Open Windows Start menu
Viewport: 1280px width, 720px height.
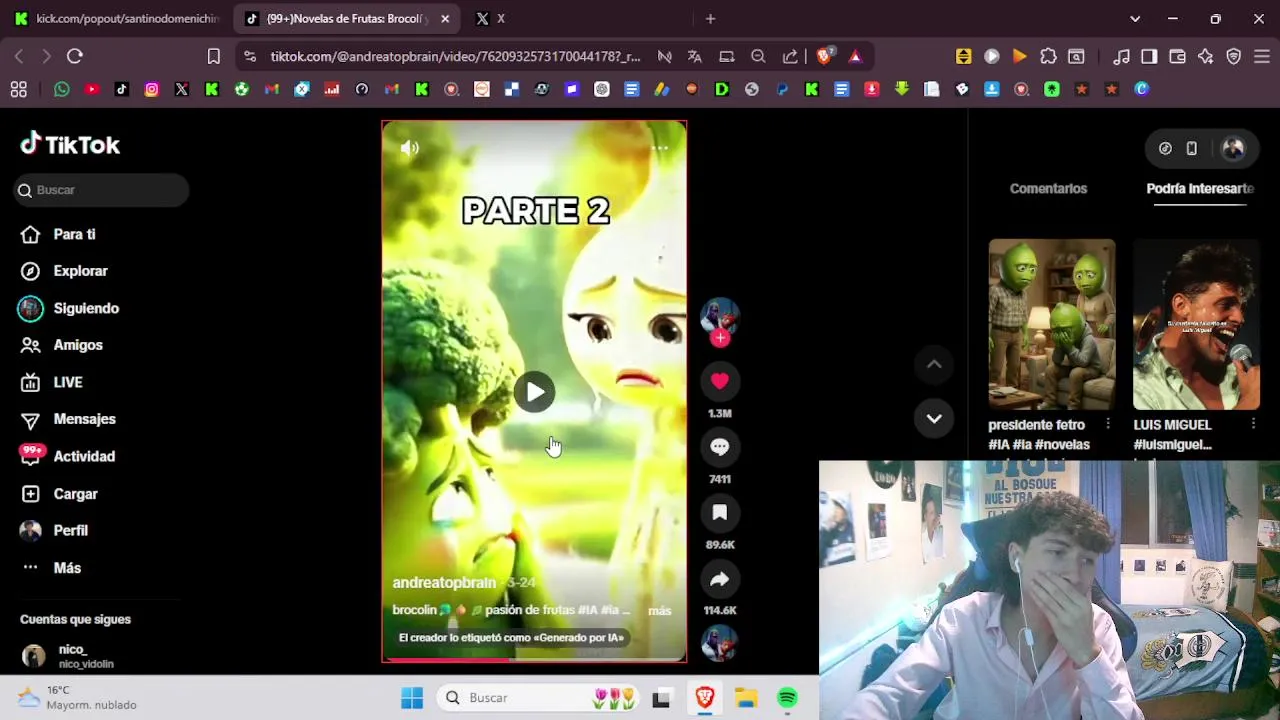coord(412,698)
